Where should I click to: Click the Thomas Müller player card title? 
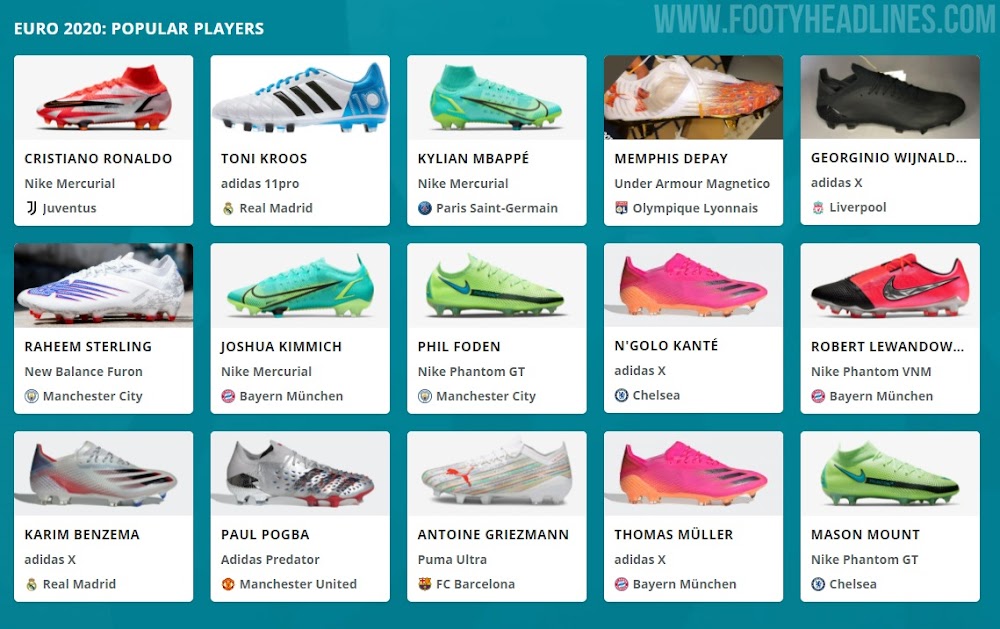(673, 535)
